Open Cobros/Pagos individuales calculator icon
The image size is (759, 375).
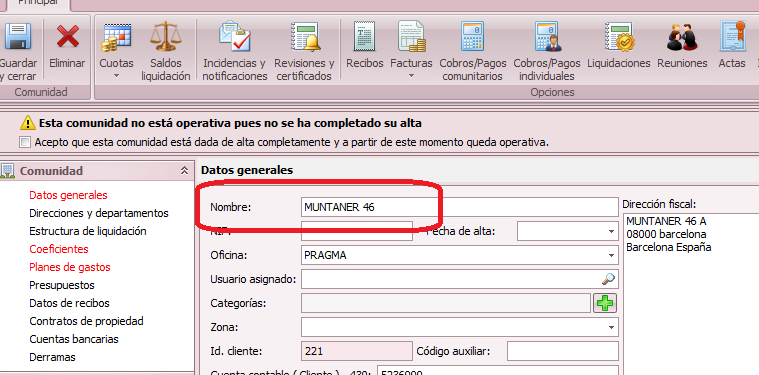click(547, 36)
